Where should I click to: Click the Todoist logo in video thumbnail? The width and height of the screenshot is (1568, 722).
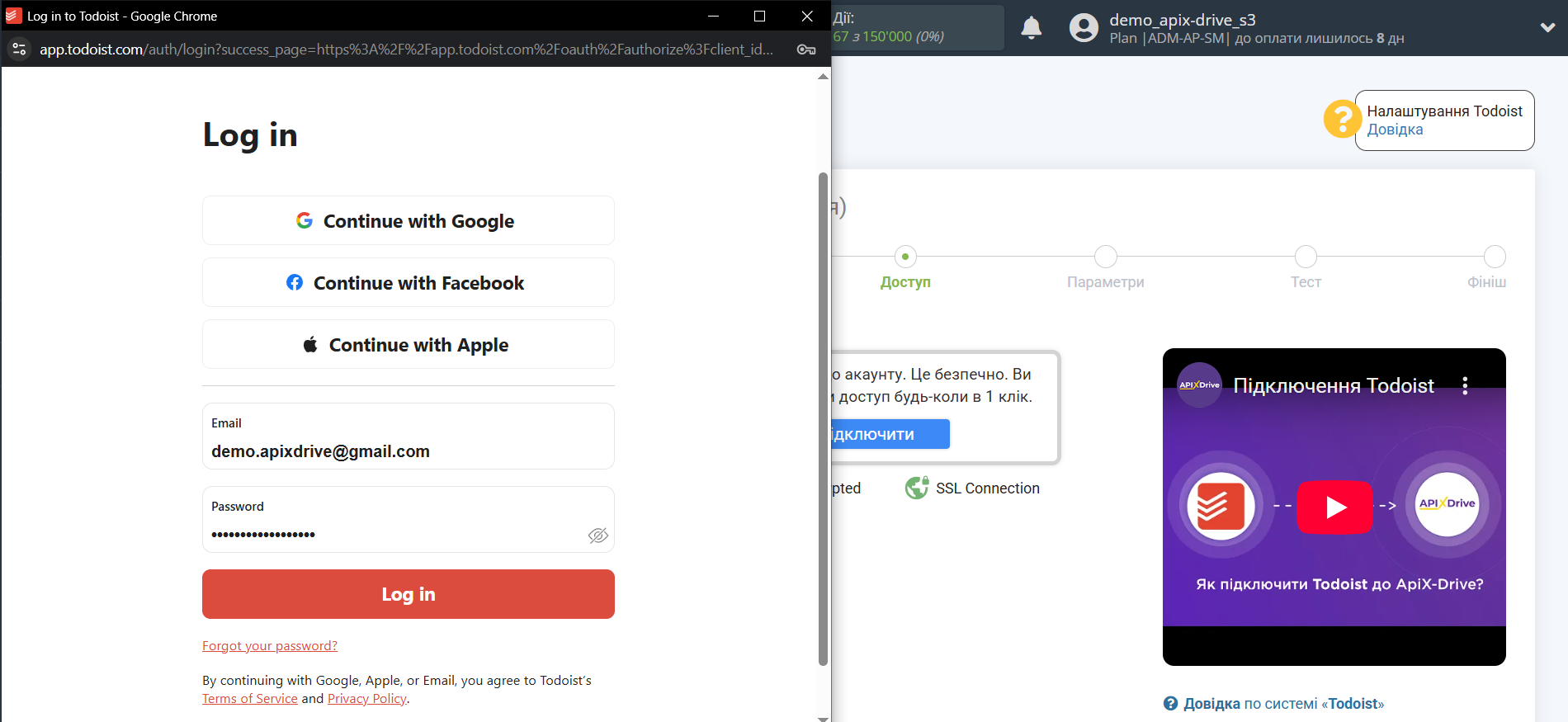(1221, 506)
